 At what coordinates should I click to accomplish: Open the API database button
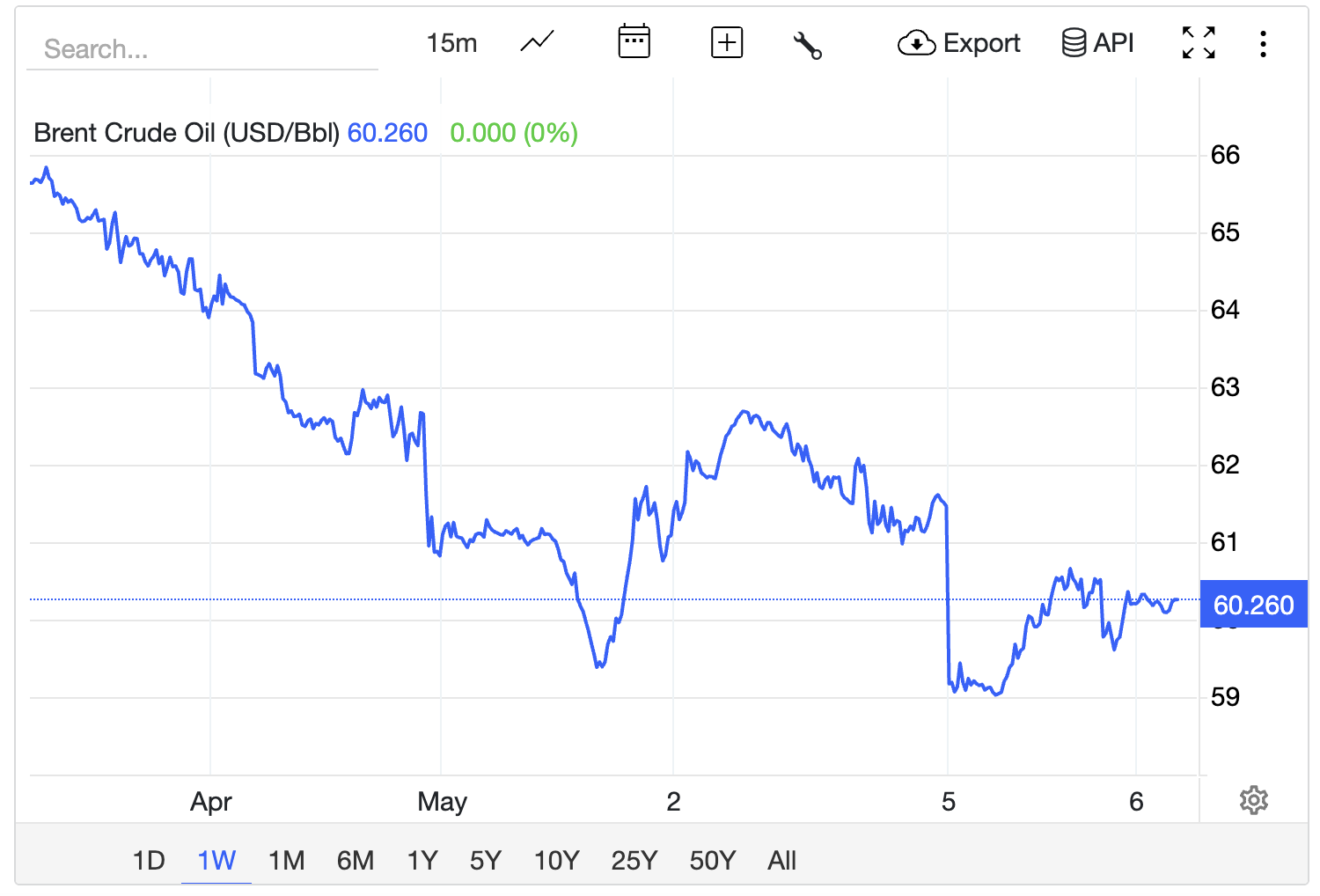point(1097,42)
